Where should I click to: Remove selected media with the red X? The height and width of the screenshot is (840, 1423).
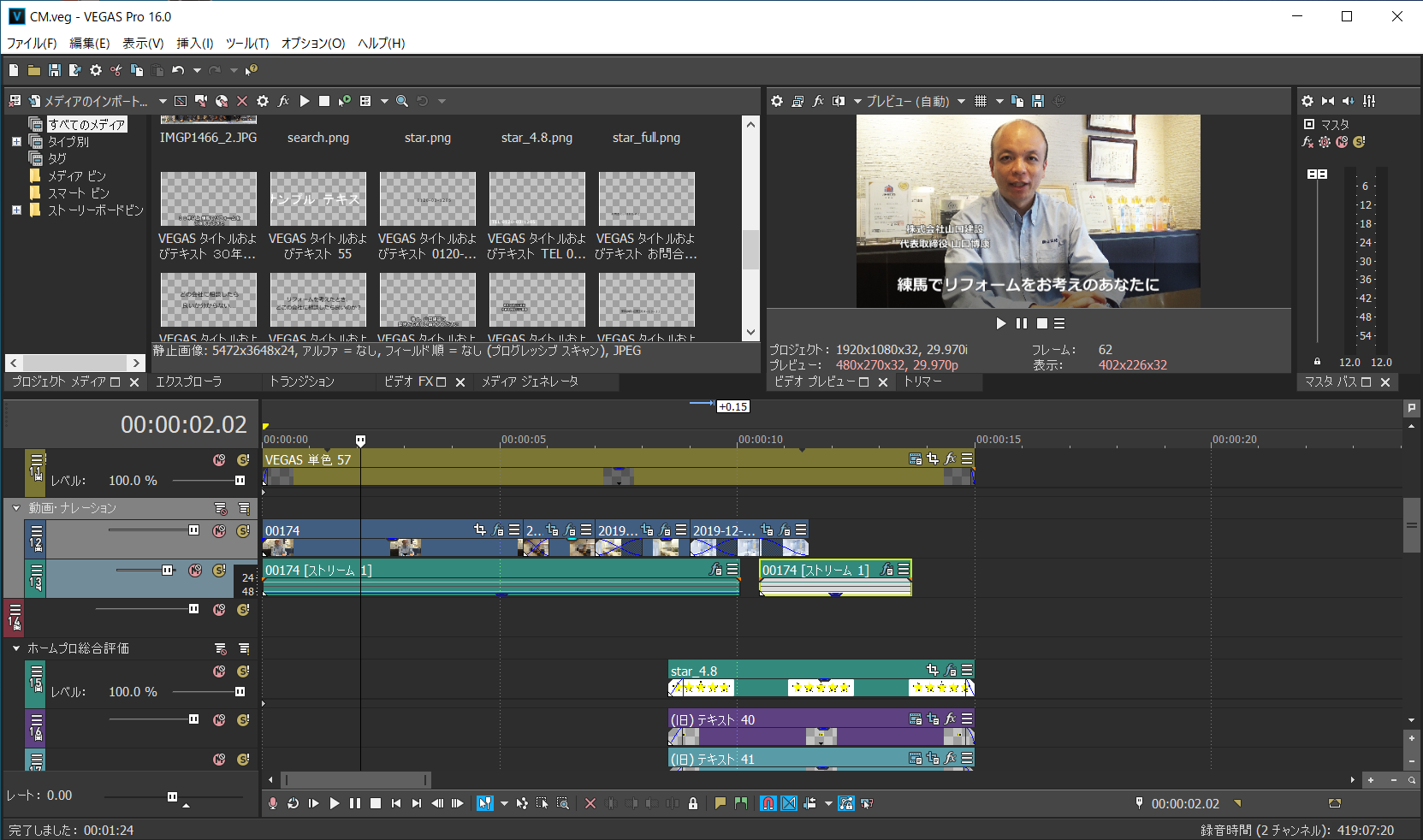point(242,101)
